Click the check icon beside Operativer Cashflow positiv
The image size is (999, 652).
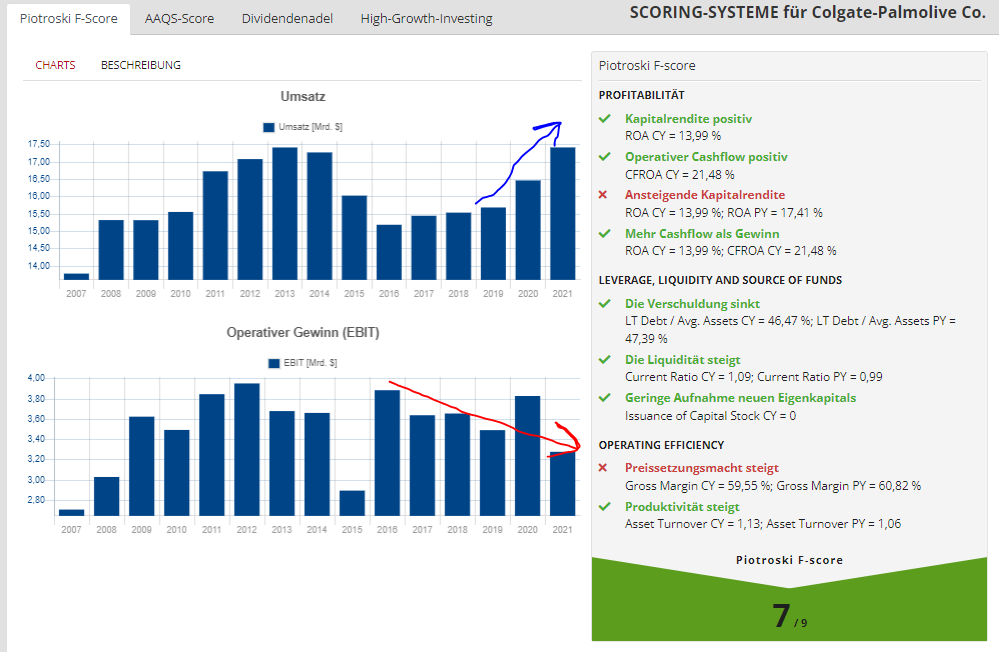tap(605, 157)
